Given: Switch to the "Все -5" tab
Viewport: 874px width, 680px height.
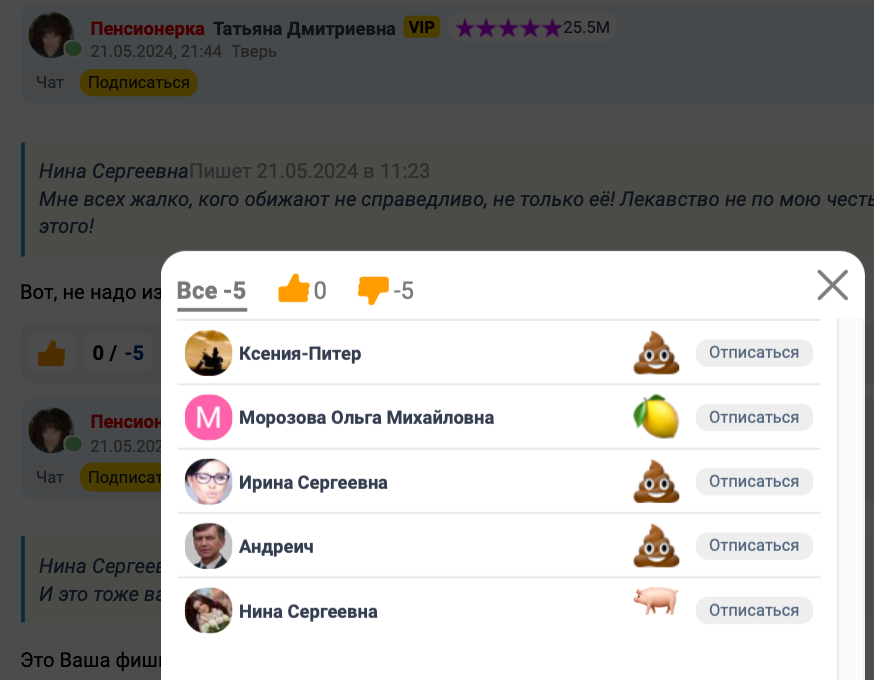Looking at the screenshot, I should pos(211,291).
